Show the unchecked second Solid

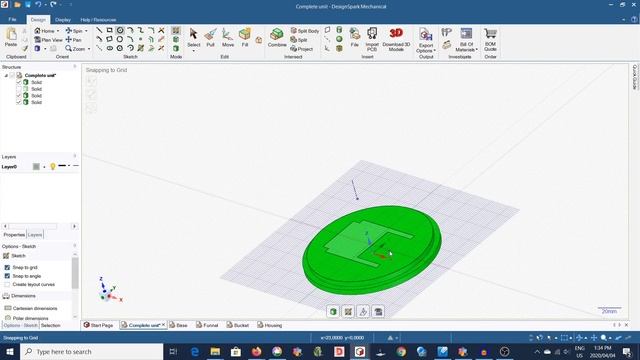click(x=18, y=89)
